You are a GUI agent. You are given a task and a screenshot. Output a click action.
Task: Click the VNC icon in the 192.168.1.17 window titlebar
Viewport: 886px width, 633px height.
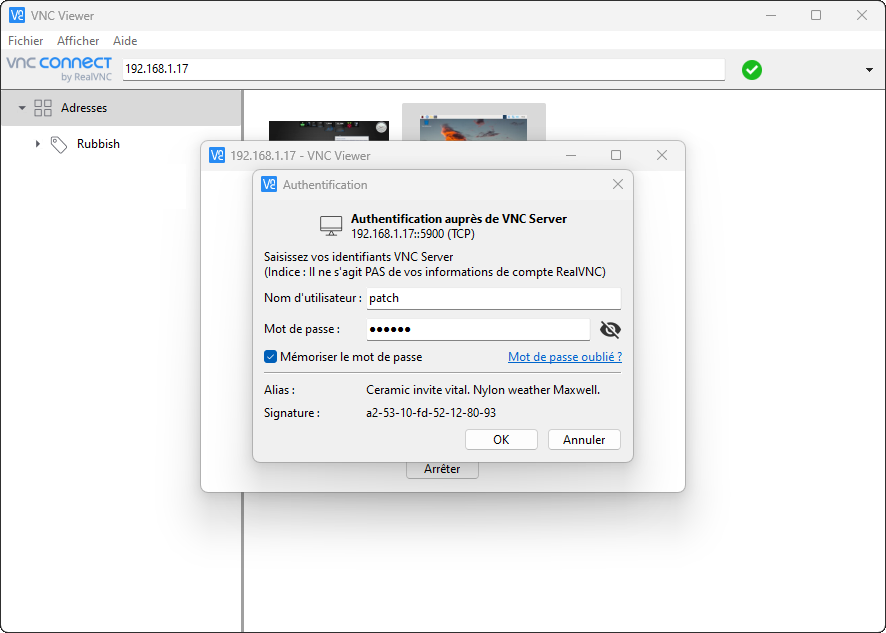(x=216, y=155)
